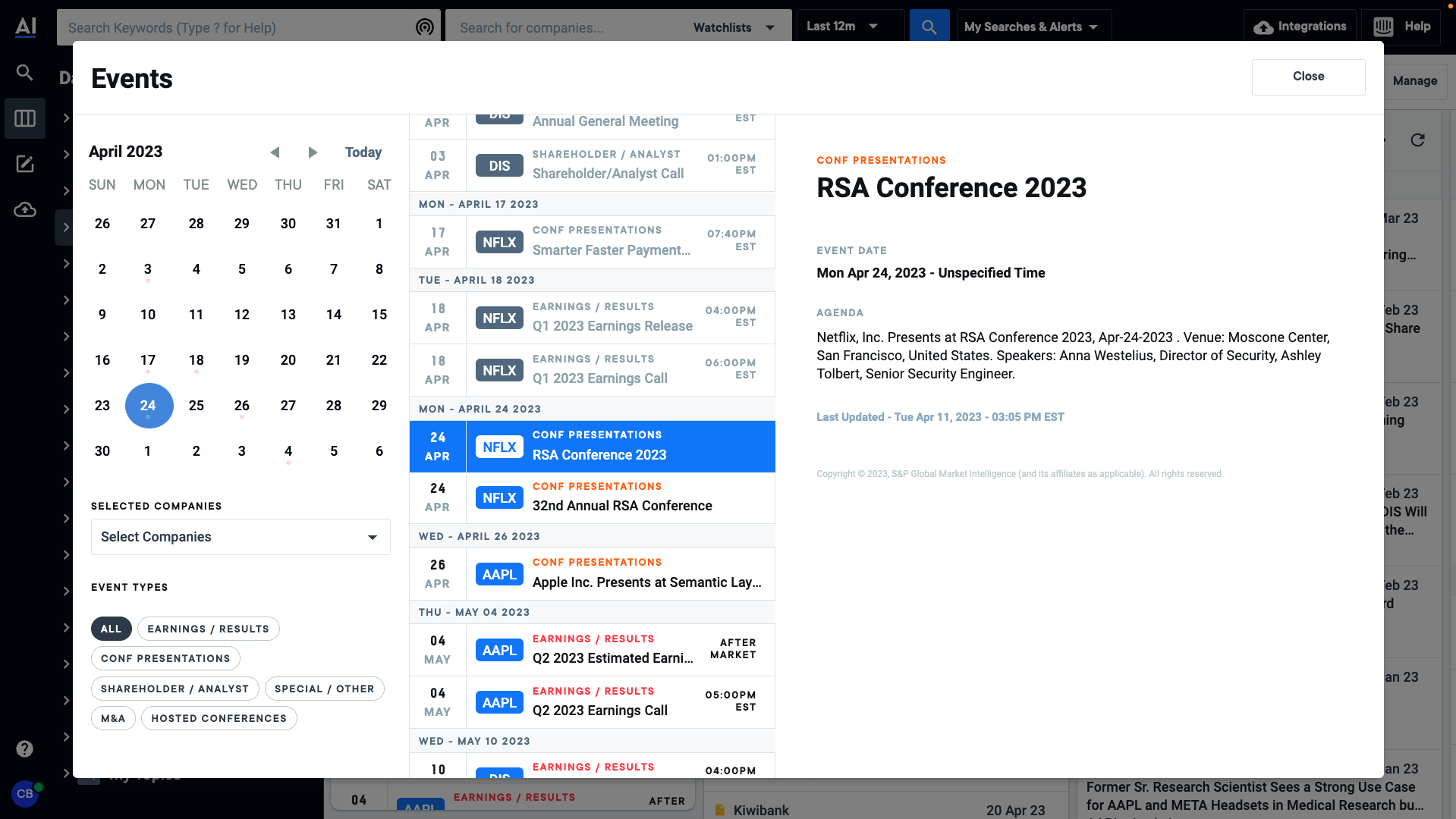This screenshot has height=819, width=1456.
Task: Toggle the EARNINGS / RESULTS filter chip
Action: 208,629
